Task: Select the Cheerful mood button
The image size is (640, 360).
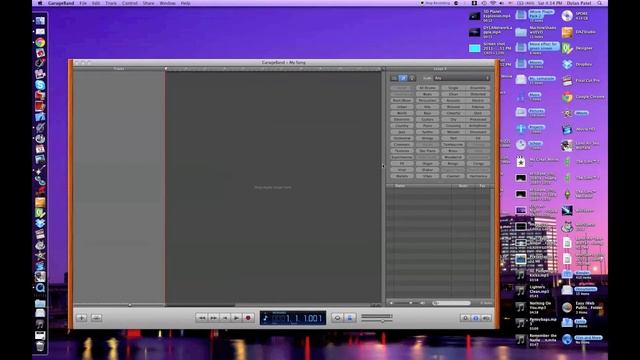Action: tap(453, 113)
